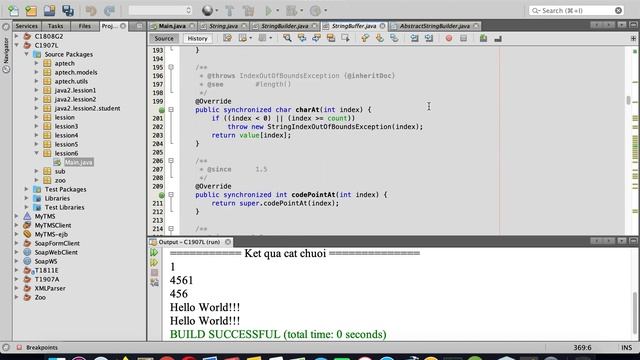Screen dimensions: 640x360
Task: Click the History view button
Action: tap(198, 38)
